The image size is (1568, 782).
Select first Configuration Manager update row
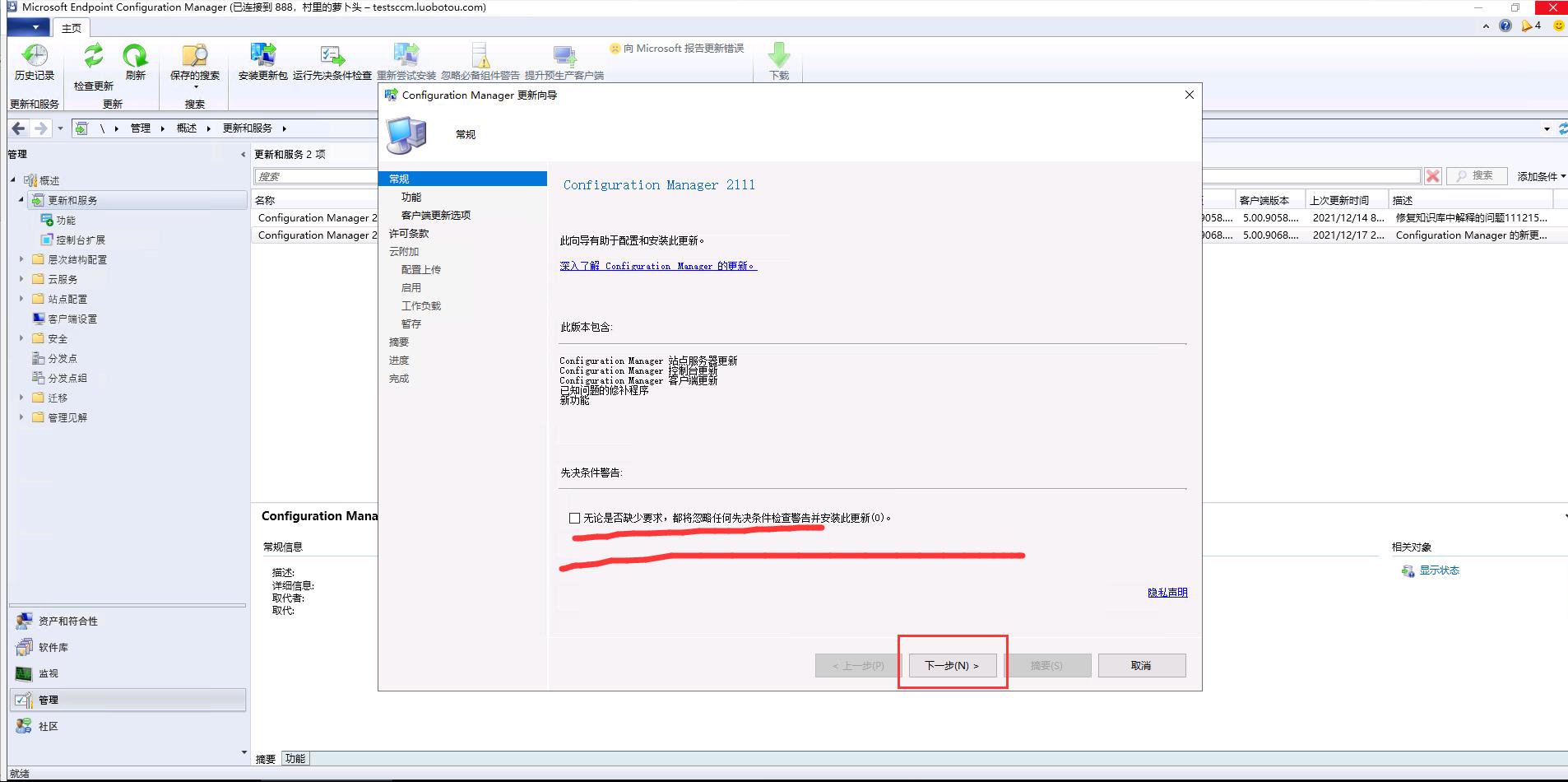pos(317,218)
